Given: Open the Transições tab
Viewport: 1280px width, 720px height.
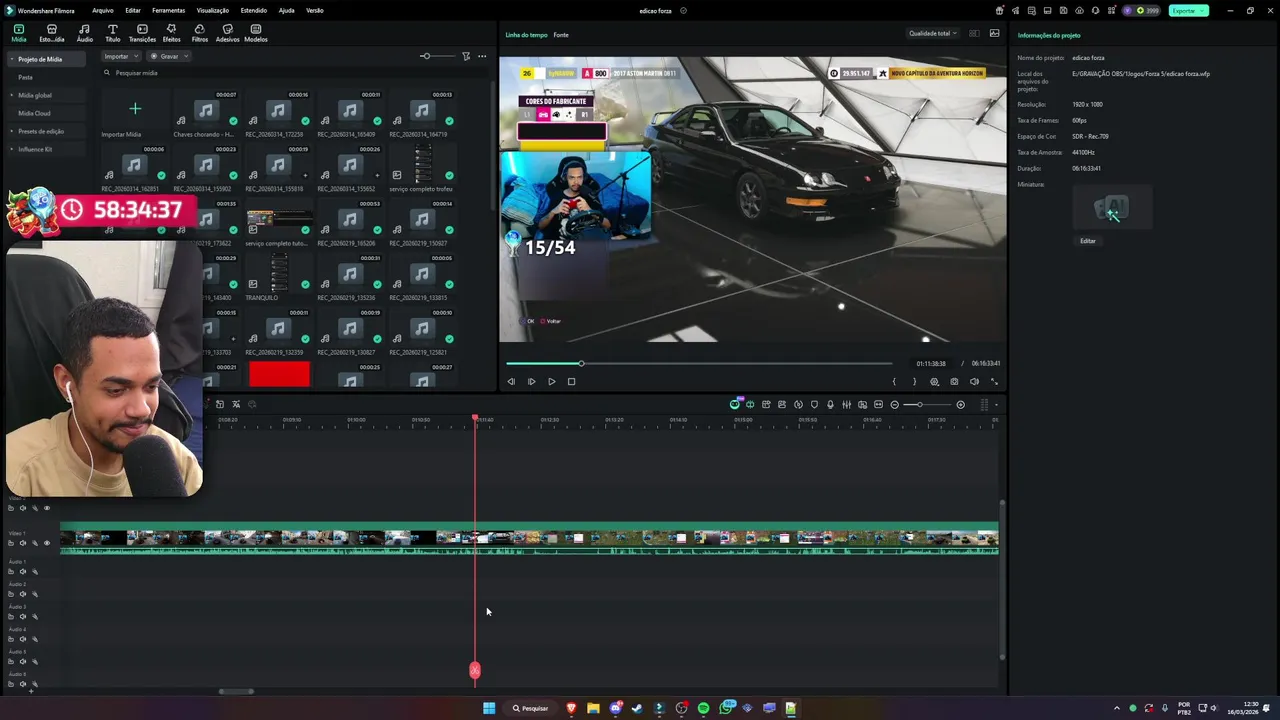Looking at the screenshot, I should click(142, 33).
